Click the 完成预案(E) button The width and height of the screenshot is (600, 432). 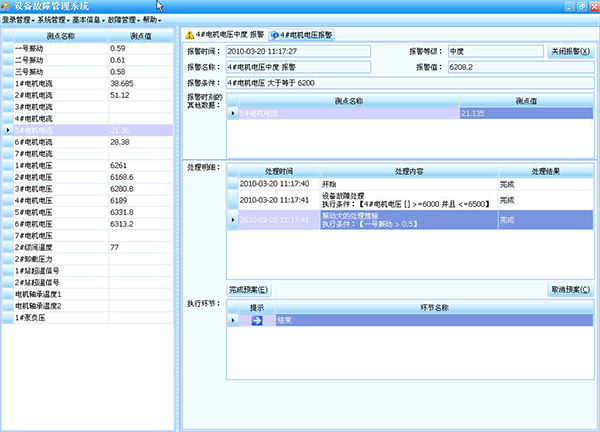(249, 290)
